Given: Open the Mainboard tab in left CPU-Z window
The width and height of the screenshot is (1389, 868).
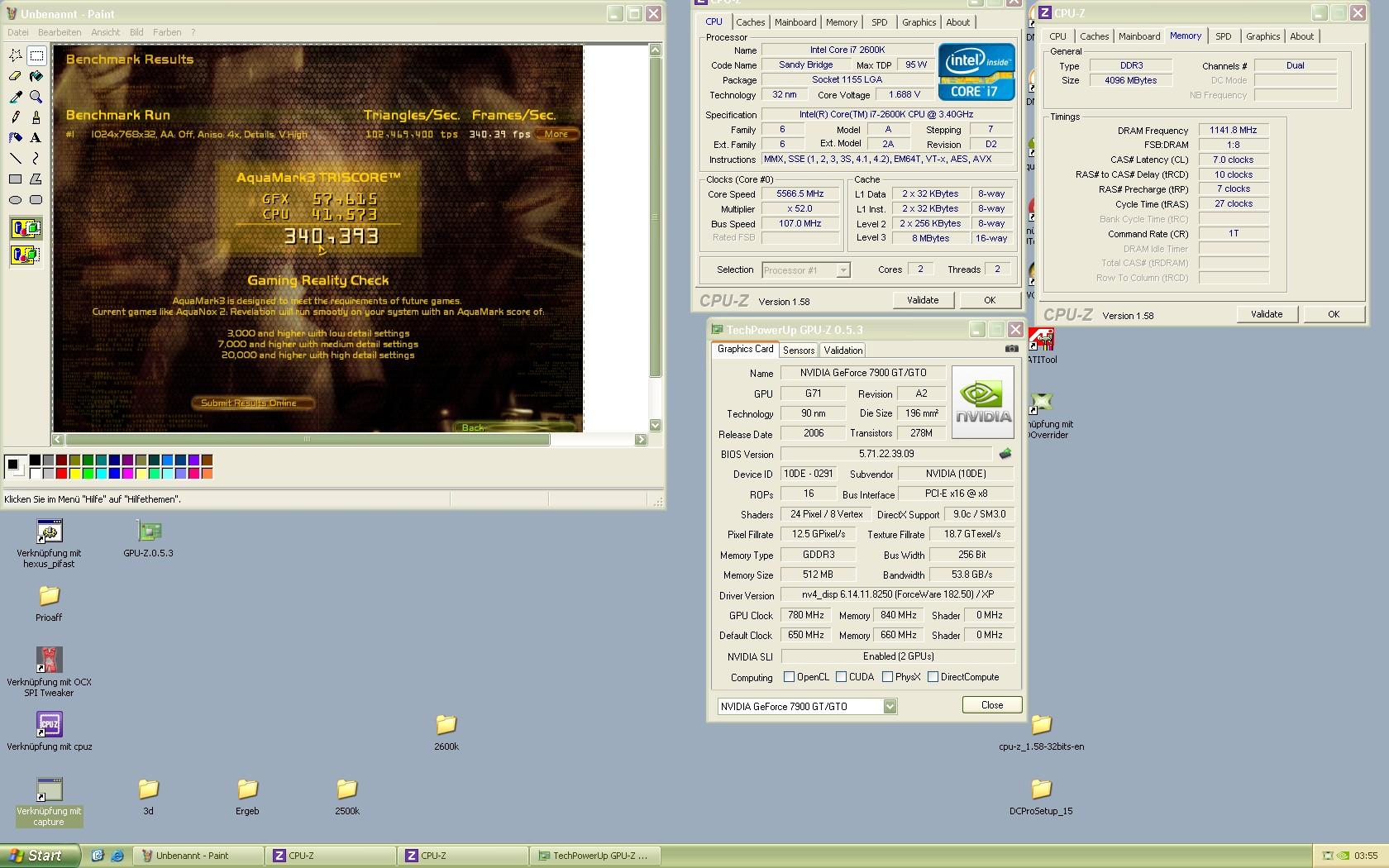Looking at the screenshot, I should pos(795,22).
